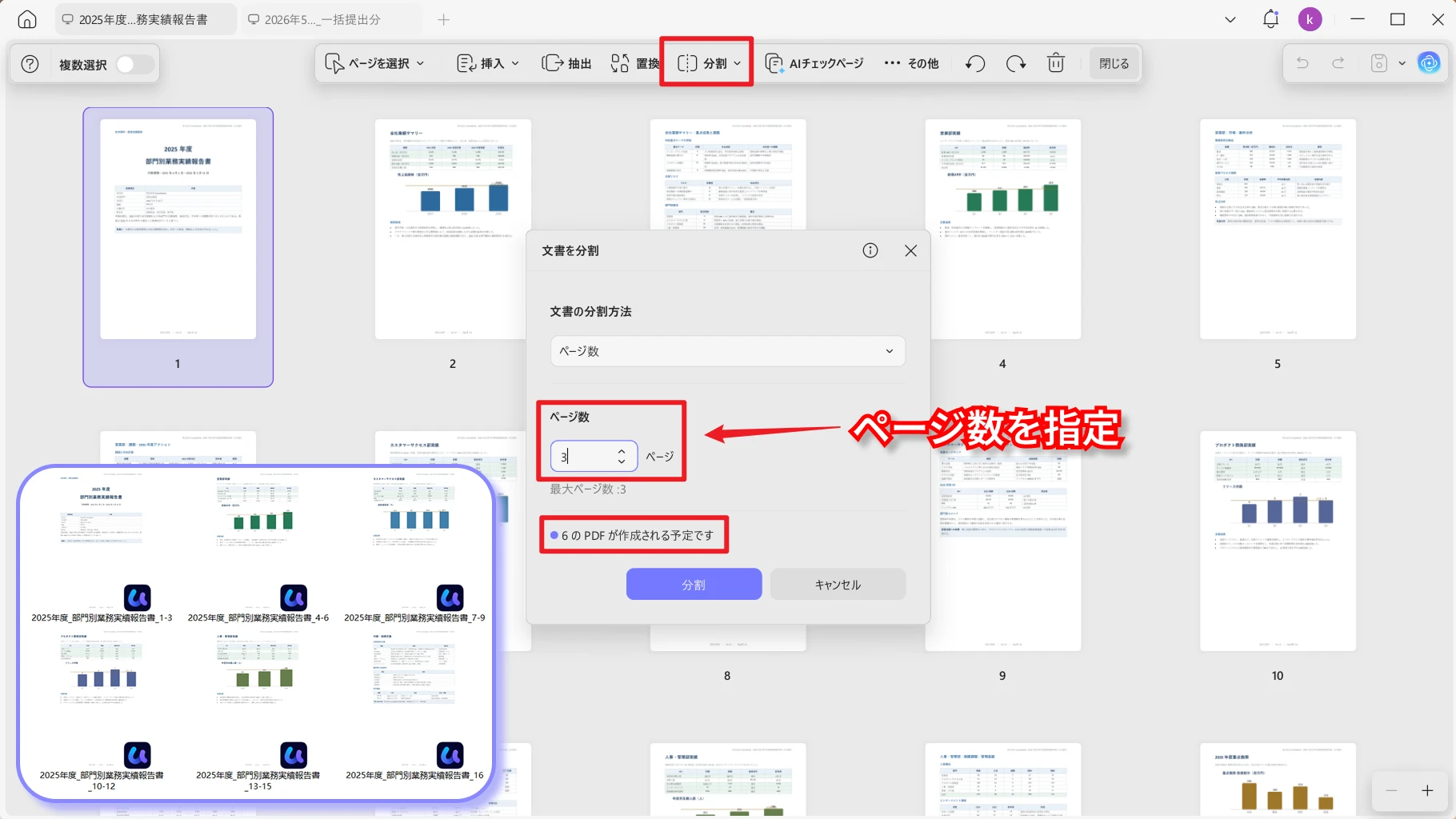Switch to 2025年度...務実績報告書 tab

click(145, 19)
